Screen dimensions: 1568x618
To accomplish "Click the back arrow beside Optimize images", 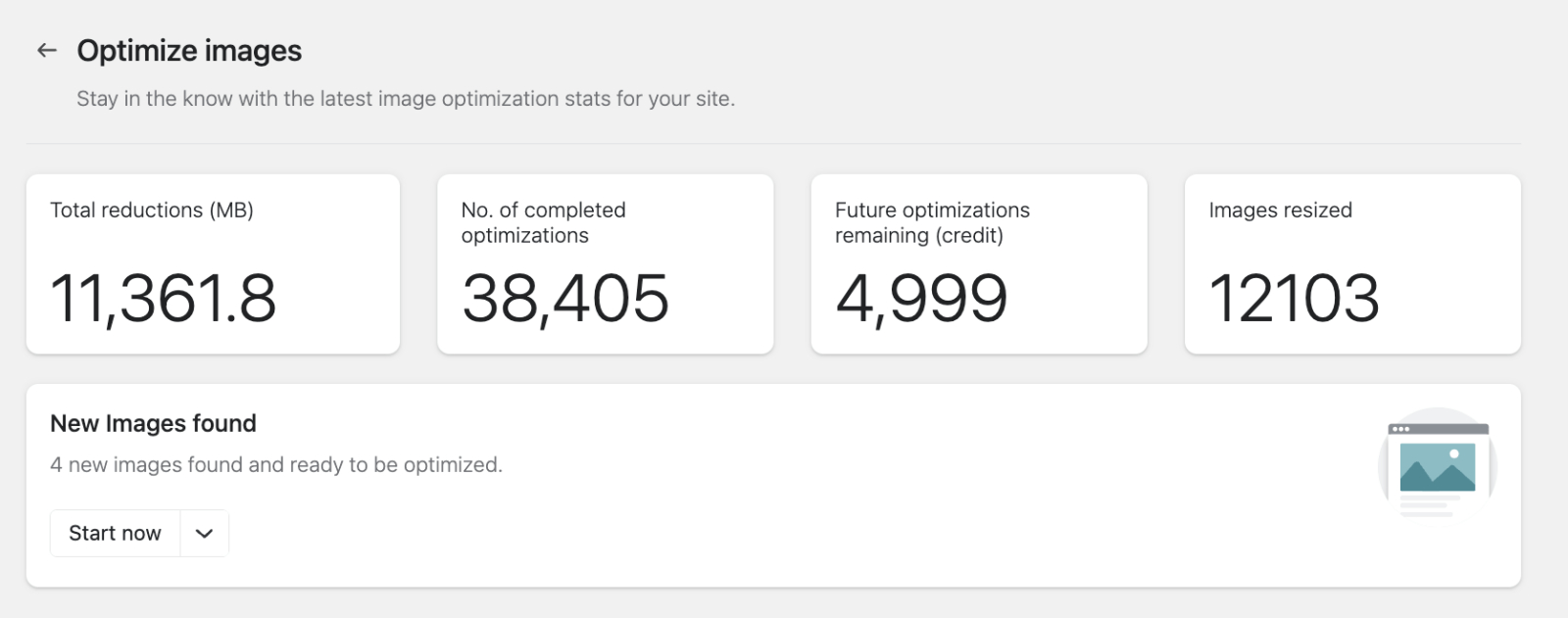I will pyautogui.click(x=46, y=51).
